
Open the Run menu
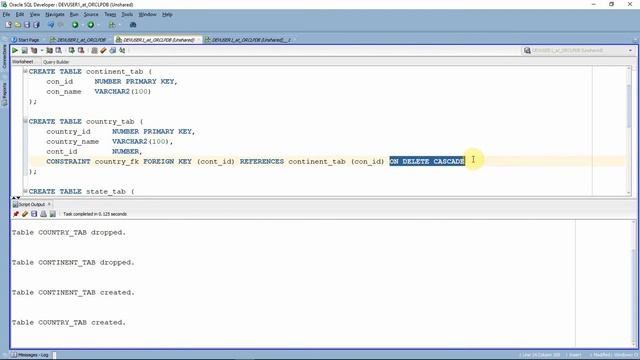click(74, 14)
